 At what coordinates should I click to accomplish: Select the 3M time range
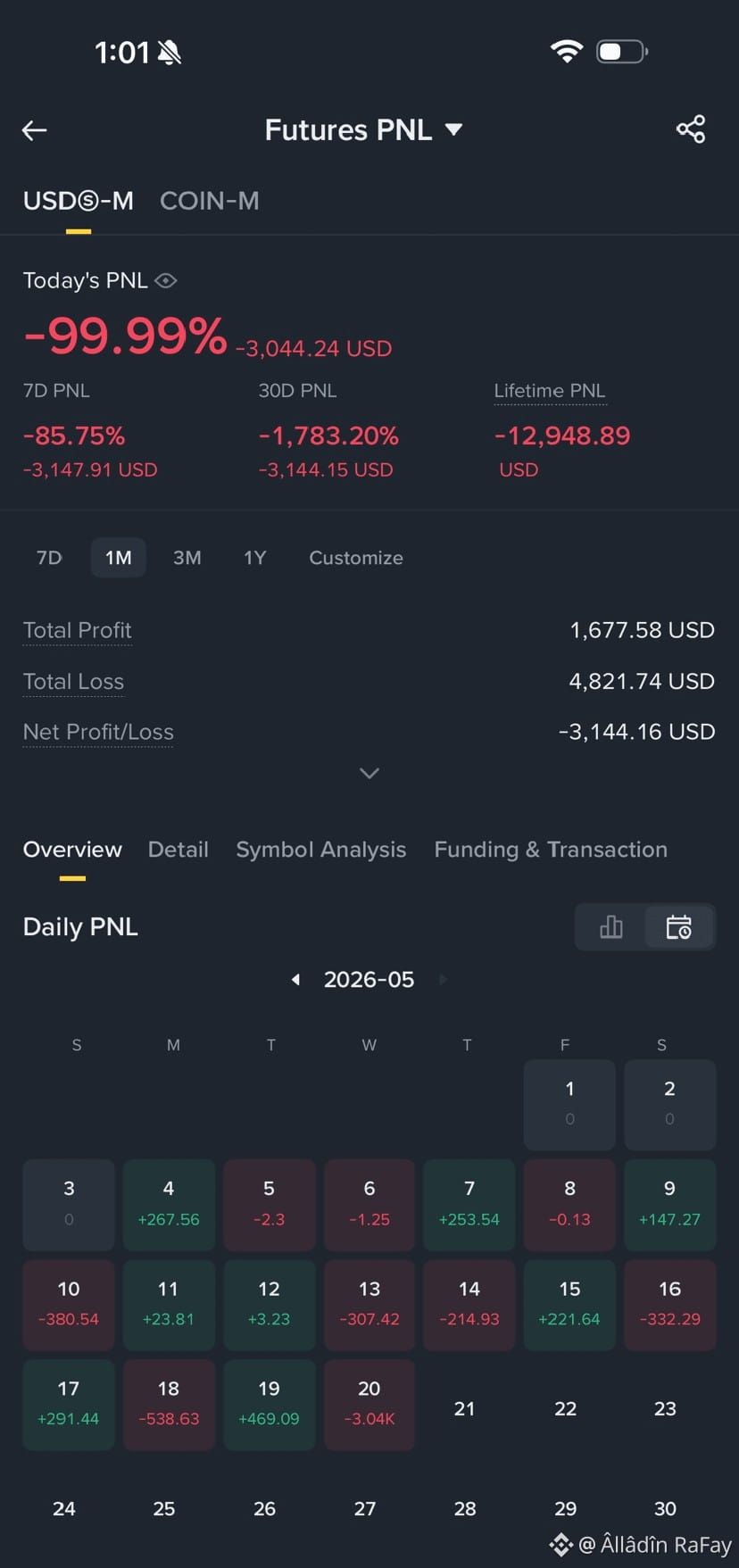(187, 558)
